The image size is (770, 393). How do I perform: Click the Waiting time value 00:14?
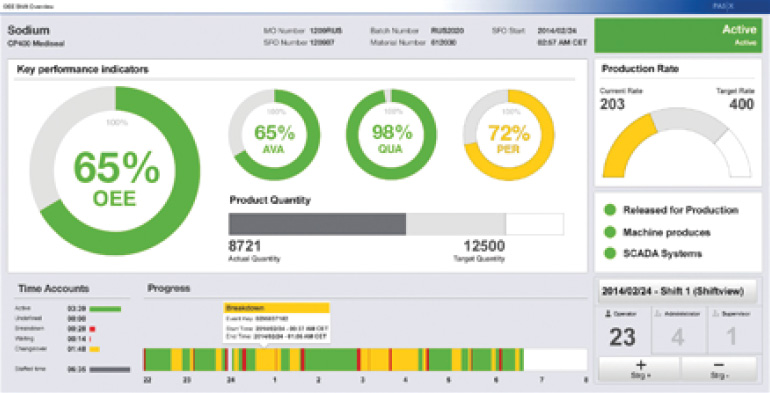[77, 339]
